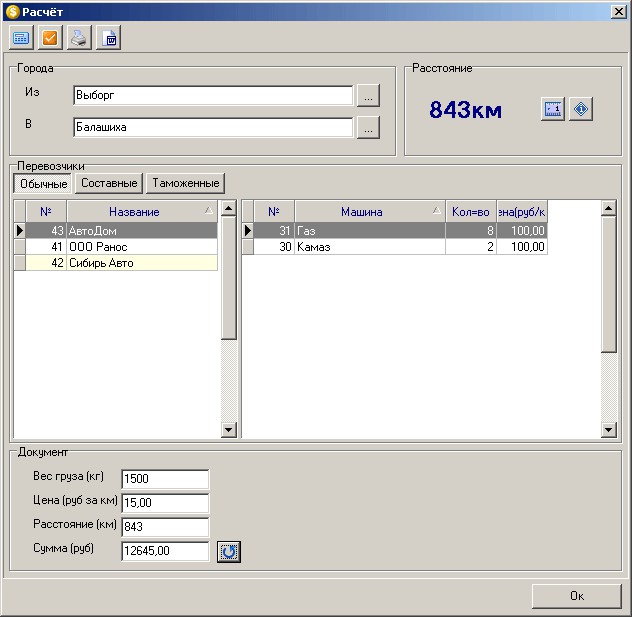
Task: Click the calculator icon in toolbar
Action: pyautogui.click(x=21, y=38)
